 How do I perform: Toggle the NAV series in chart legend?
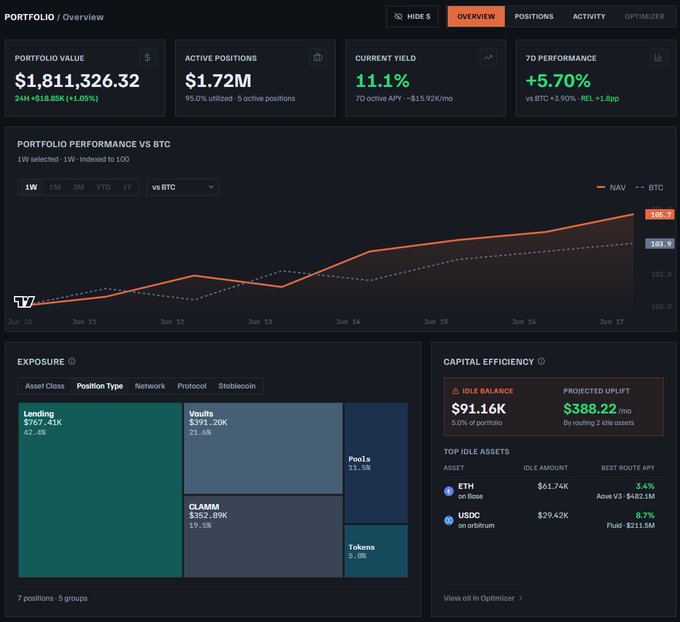coord(611,187)
